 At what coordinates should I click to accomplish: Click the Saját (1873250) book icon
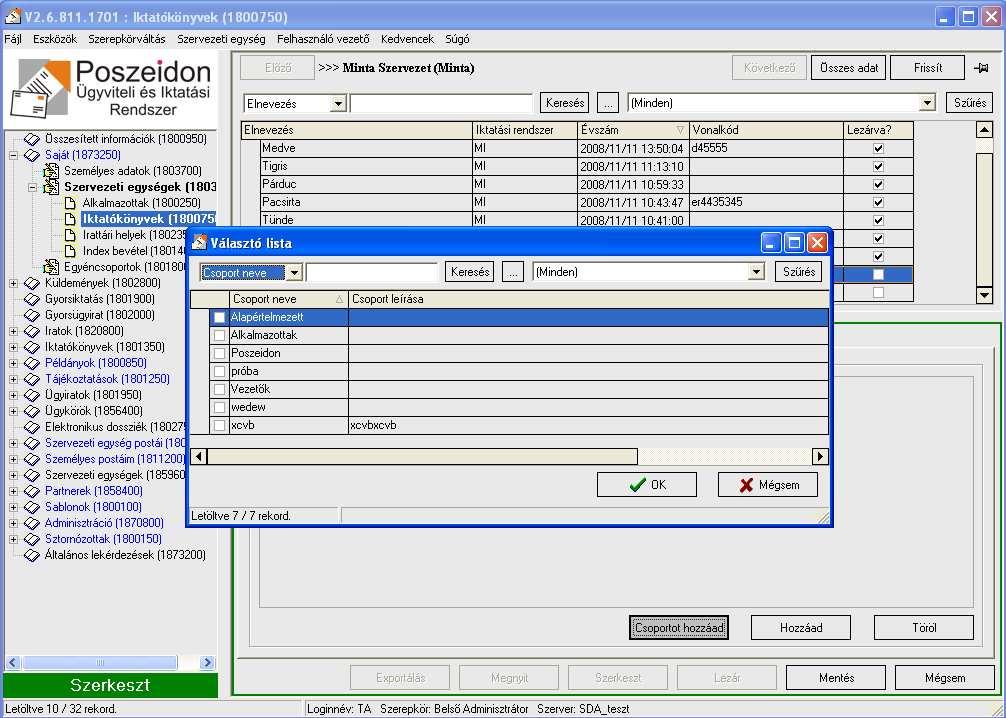point(32,155)
